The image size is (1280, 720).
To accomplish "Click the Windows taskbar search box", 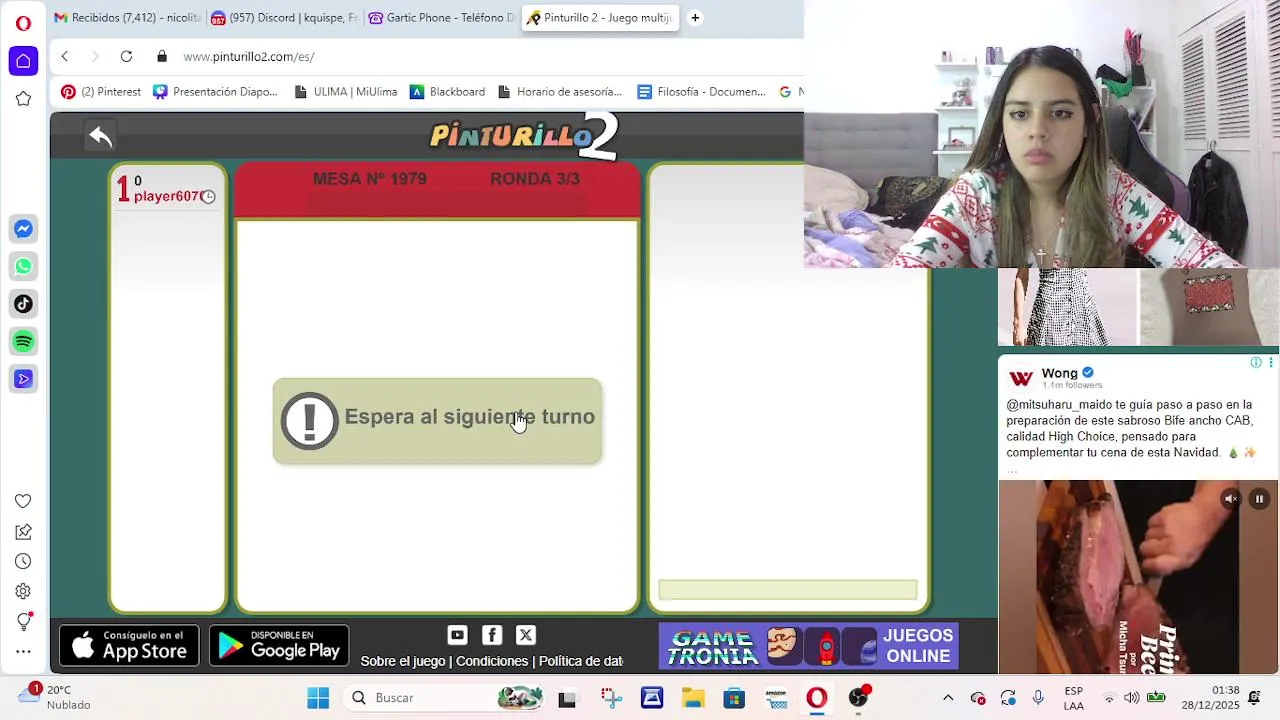I will tap(445, 698).
